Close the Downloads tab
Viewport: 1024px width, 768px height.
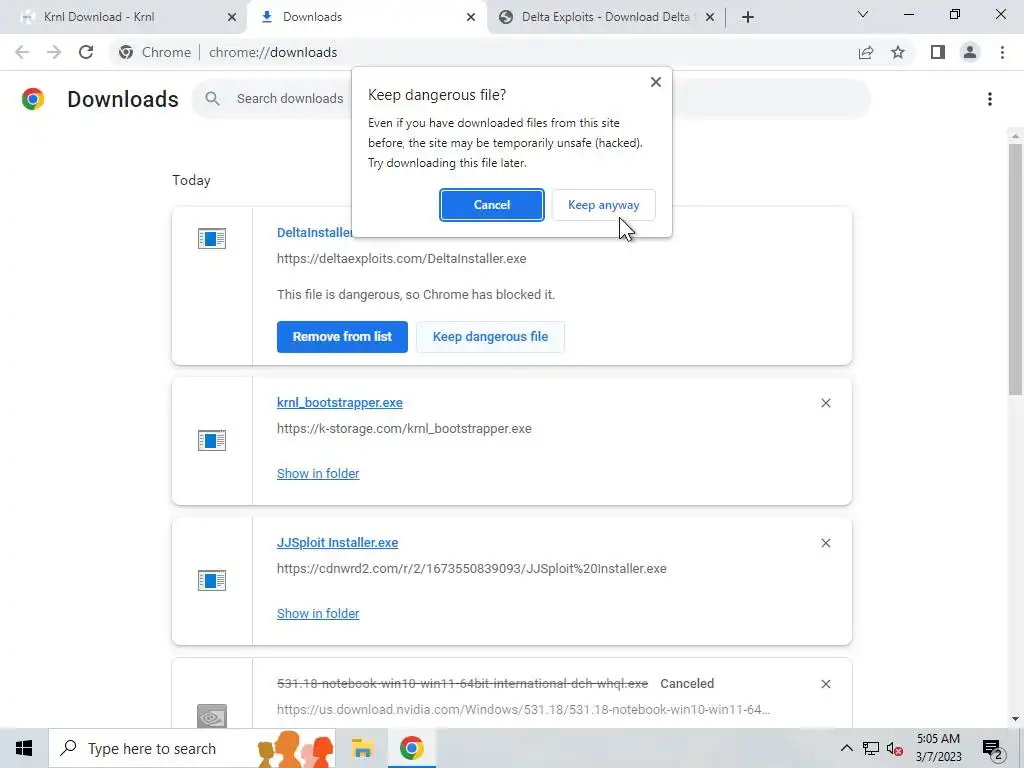(x=471, y=17)
